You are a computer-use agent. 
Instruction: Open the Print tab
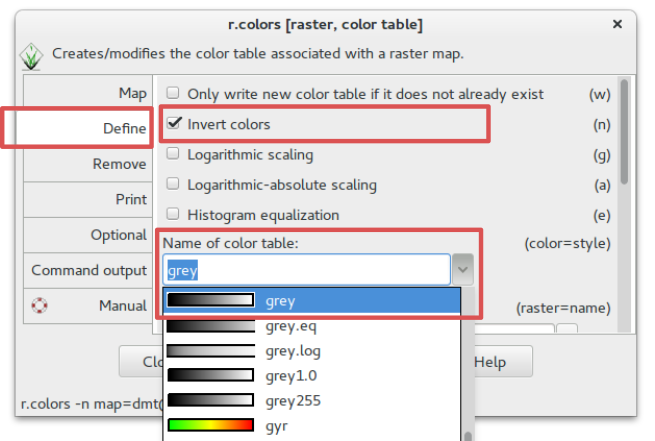click(88, 199)
